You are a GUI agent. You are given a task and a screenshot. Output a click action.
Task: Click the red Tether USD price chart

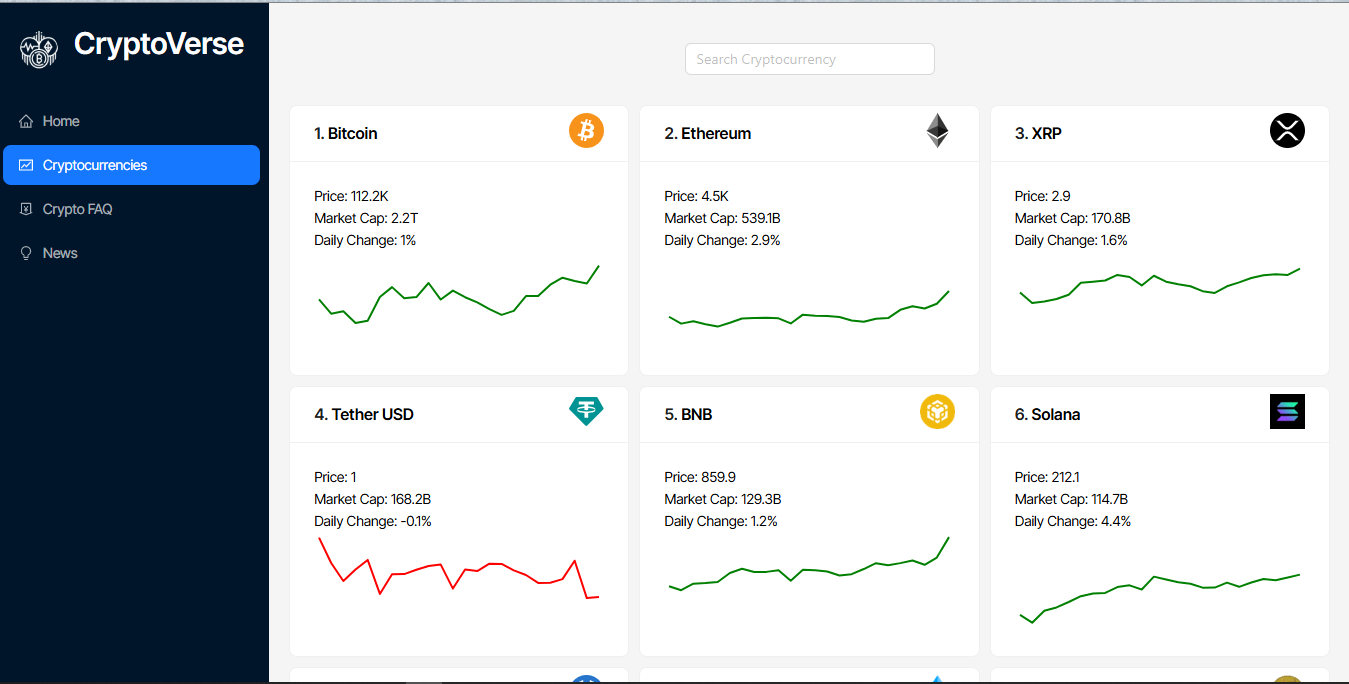point(458,570)
